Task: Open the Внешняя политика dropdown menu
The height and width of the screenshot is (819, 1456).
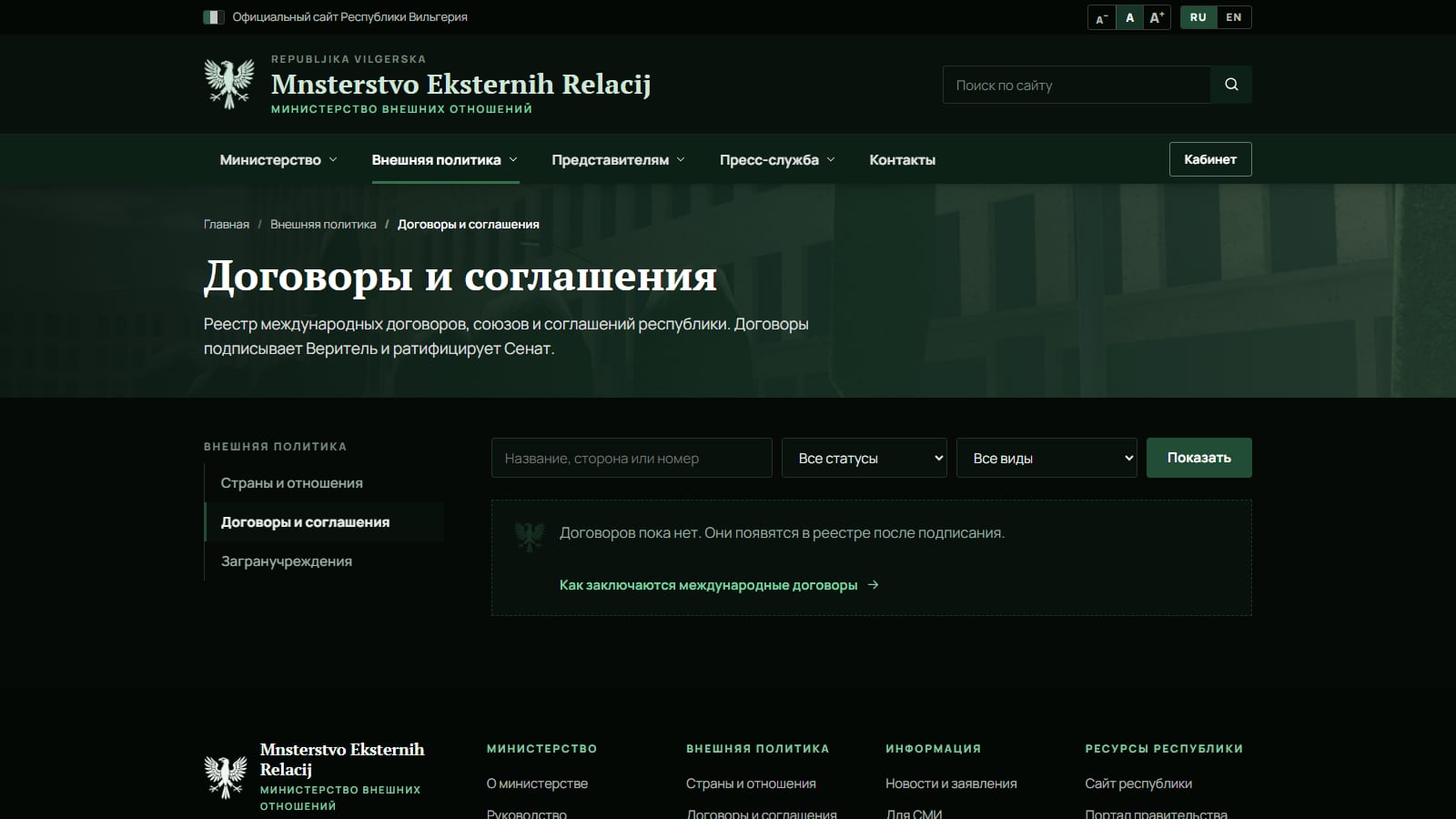Action: tap(445, 160)
